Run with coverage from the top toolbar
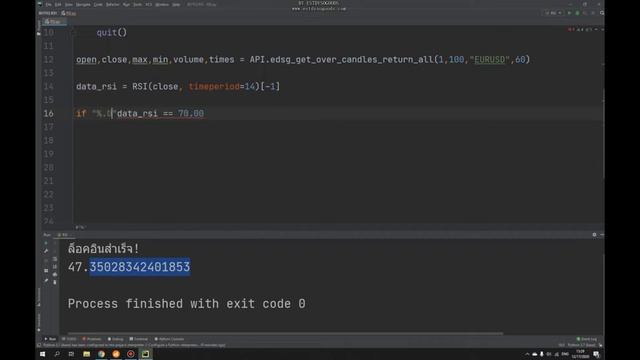Image resolution: width=640 pixels, height=360 pixels. coord(585,13)
